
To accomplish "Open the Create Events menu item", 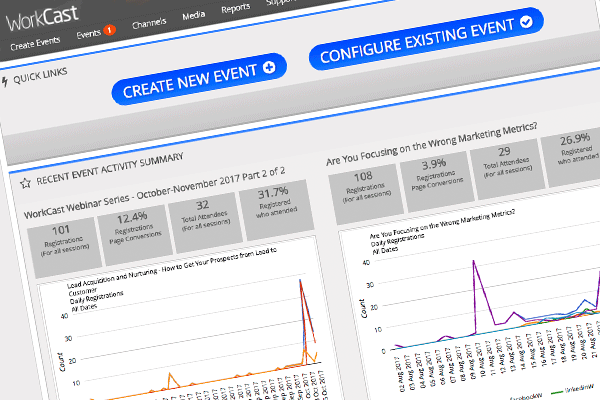I will click(x=35, y=43).
